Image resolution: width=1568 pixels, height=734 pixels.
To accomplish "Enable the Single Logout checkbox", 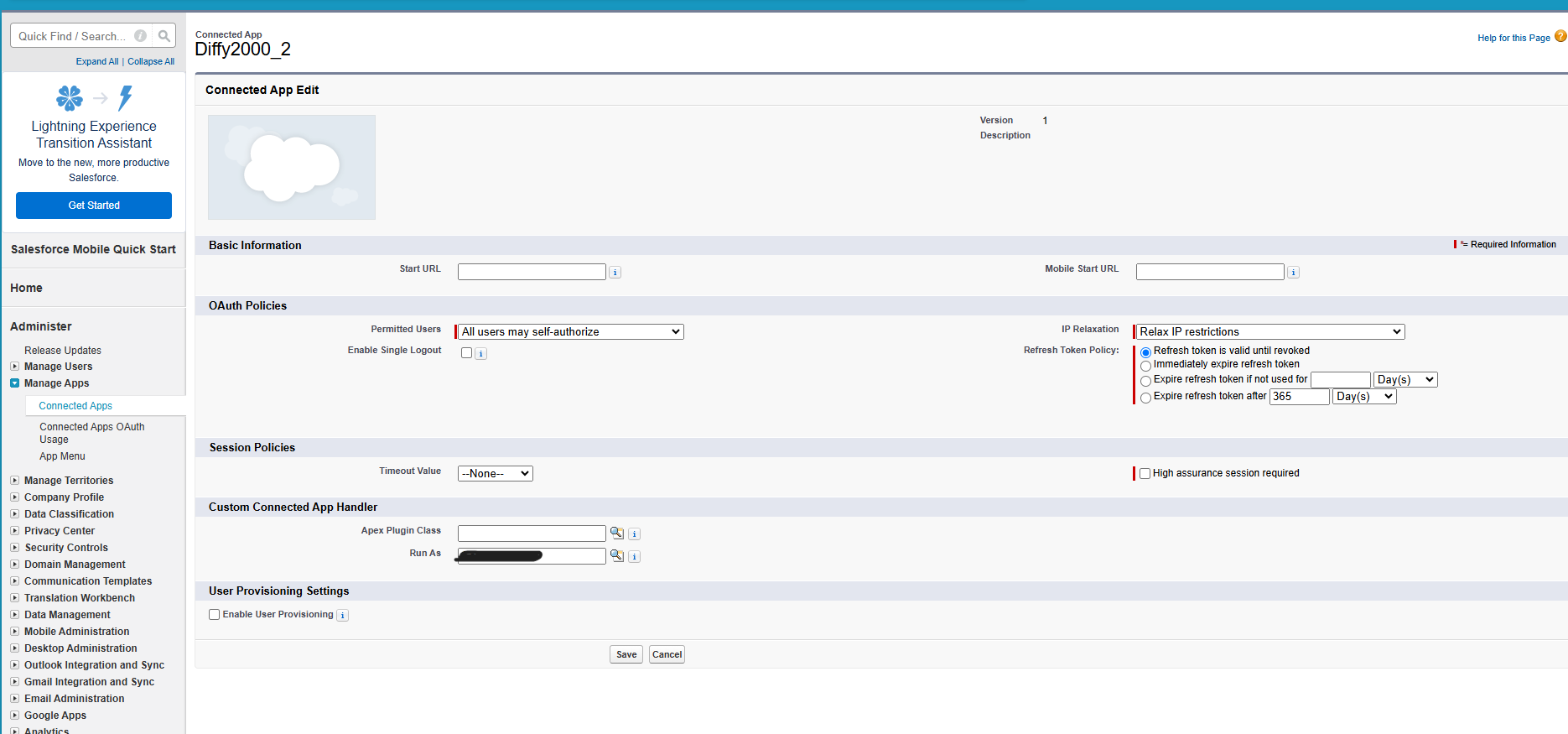I will (x=466, y=352).
